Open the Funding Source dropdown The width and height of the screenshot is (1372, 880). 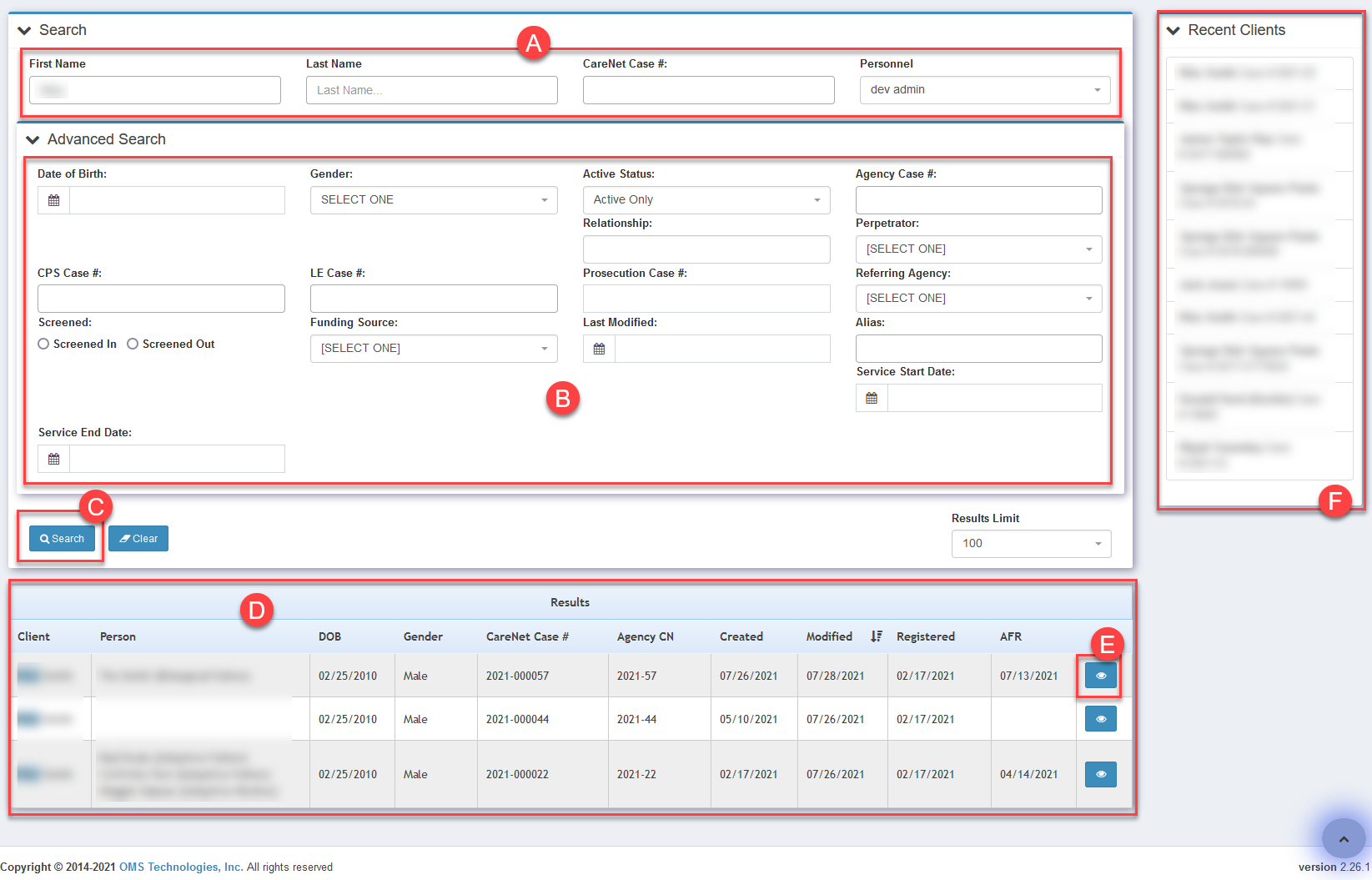(x=434, y=349)
